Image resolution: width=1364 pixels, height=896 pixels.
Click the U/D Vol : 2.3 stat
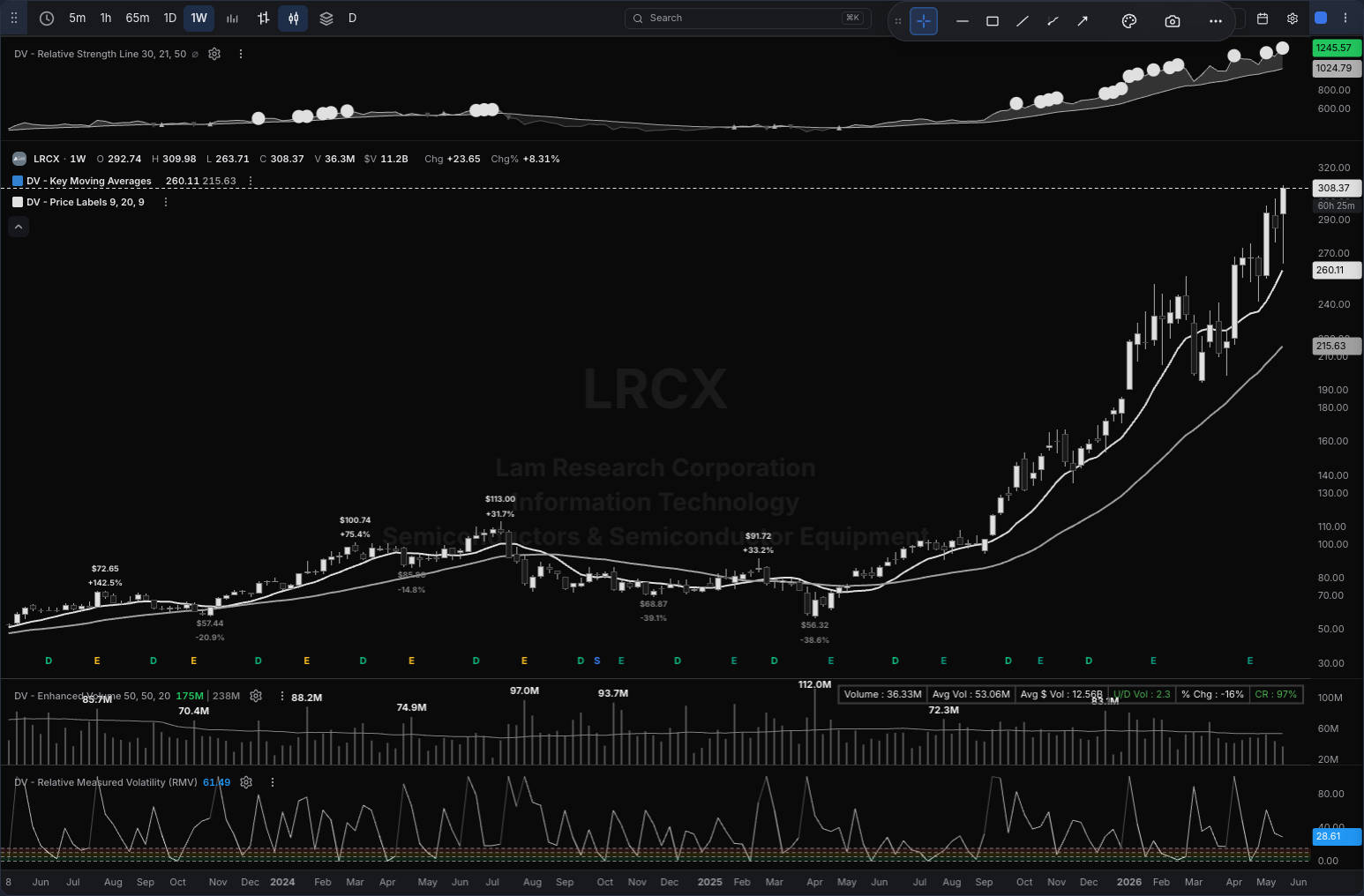point(1142,694)
